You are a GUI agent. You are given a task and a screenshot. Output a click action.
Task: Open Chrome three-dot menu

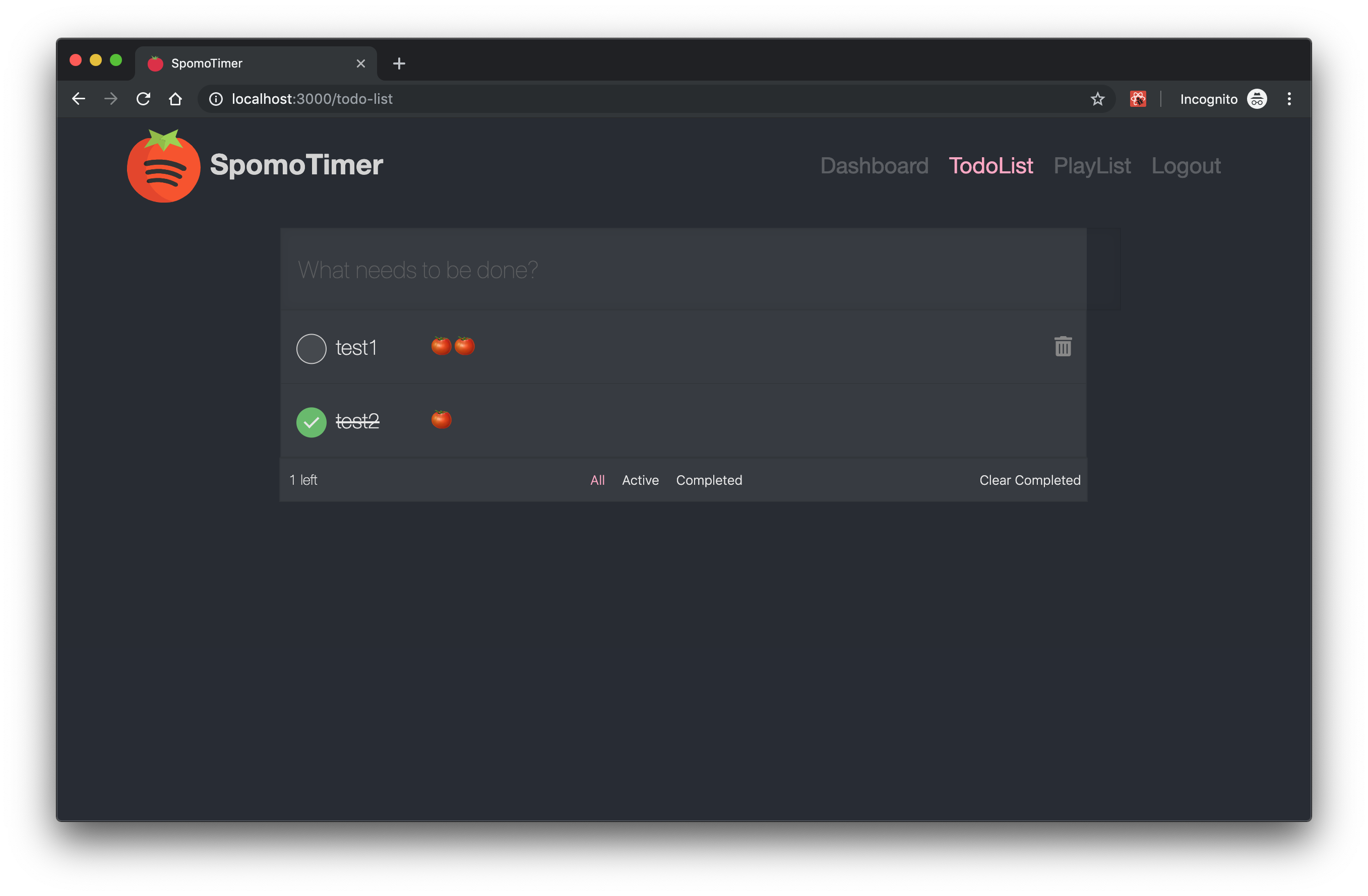(1289, 99)
